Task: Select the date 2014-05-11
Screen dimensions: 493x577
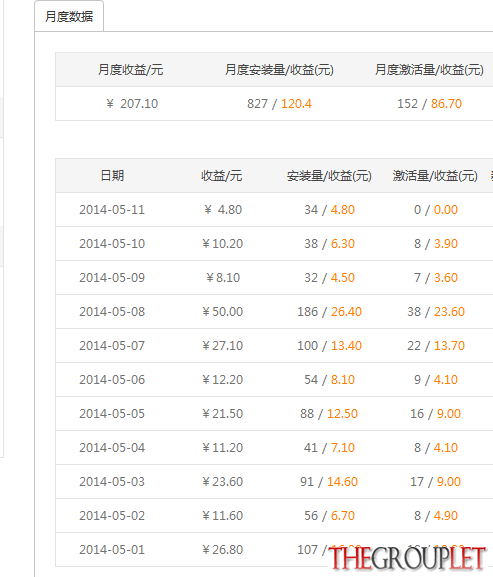Action: point(112,210)
